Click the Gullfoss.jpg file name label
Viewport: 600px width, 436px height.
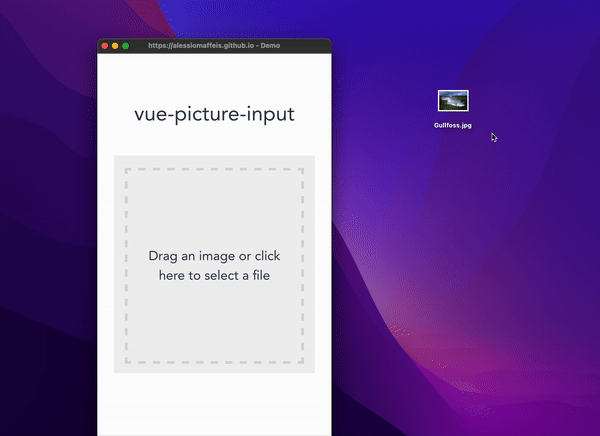453,125
